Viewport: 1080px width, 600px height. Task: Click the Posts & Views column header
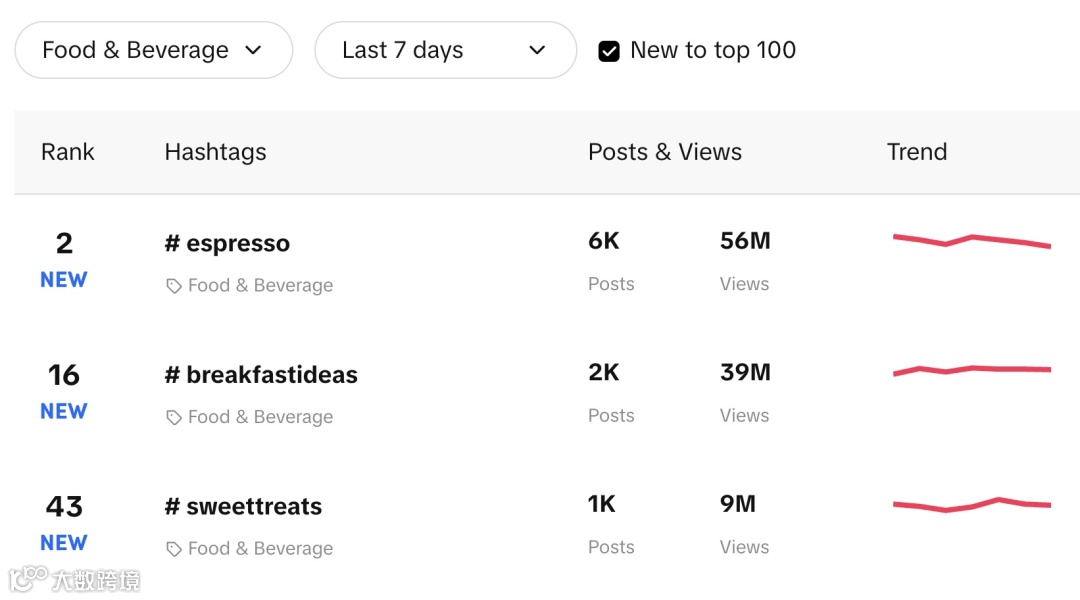pos(665,152)
